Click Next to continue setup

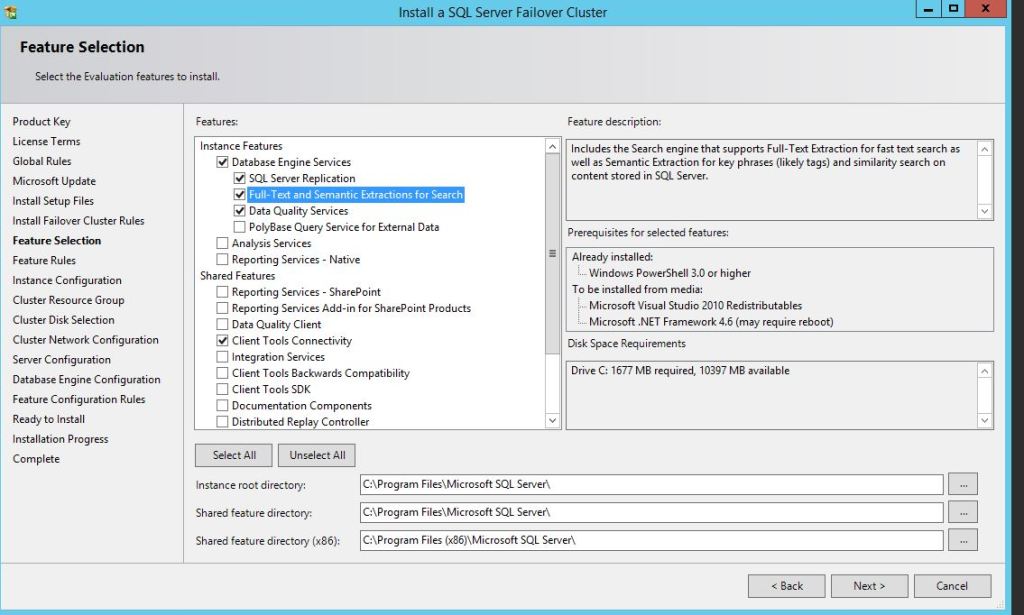[868, 586]
